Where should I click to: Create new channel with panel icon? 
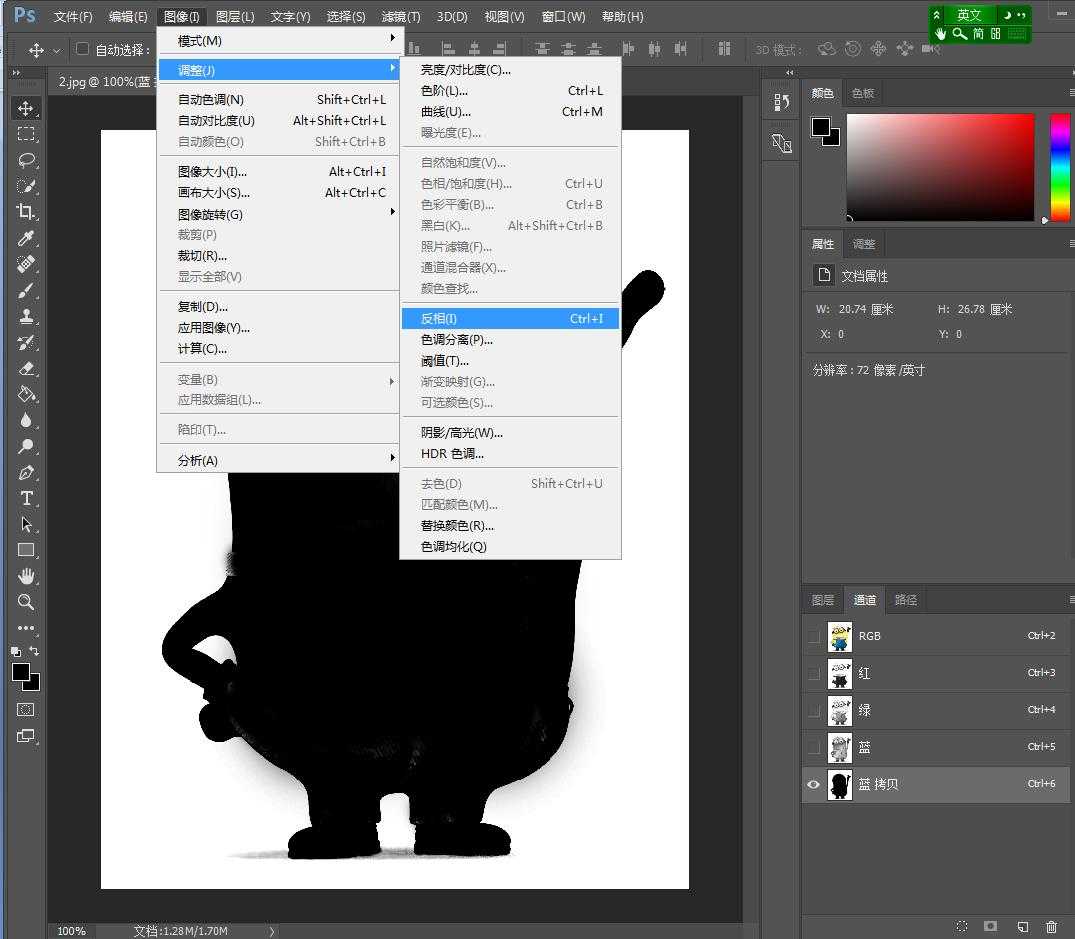point(1022,926)
